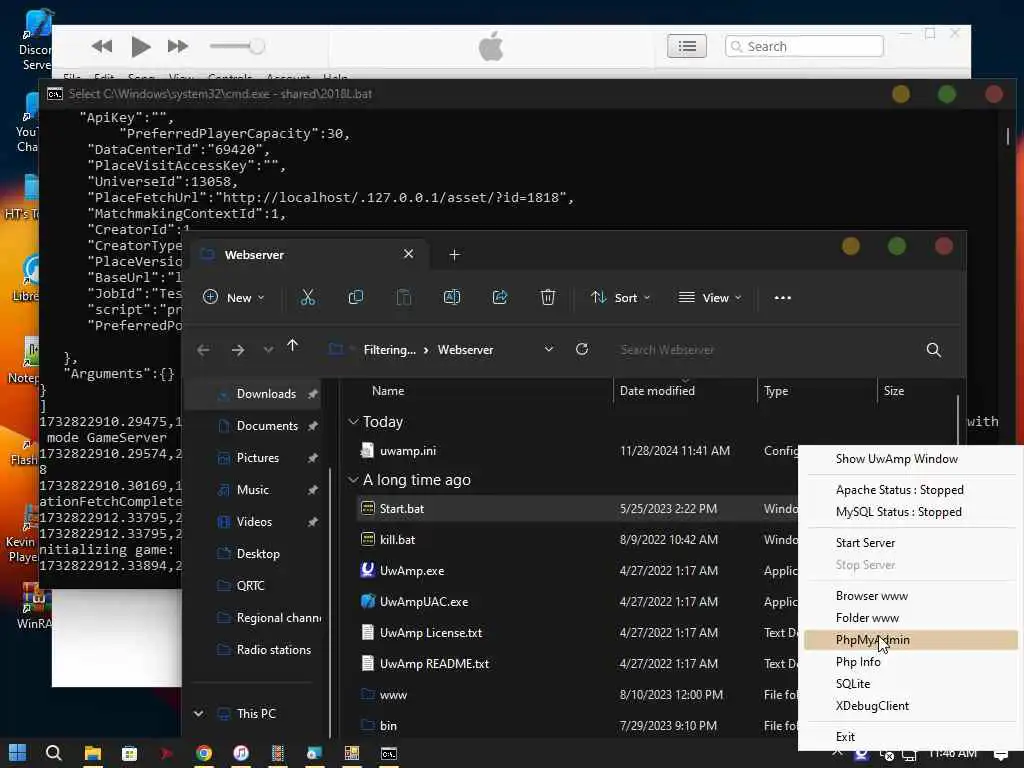
Task: Open the New dropdown in Explorer
Action: pos(233,298)
